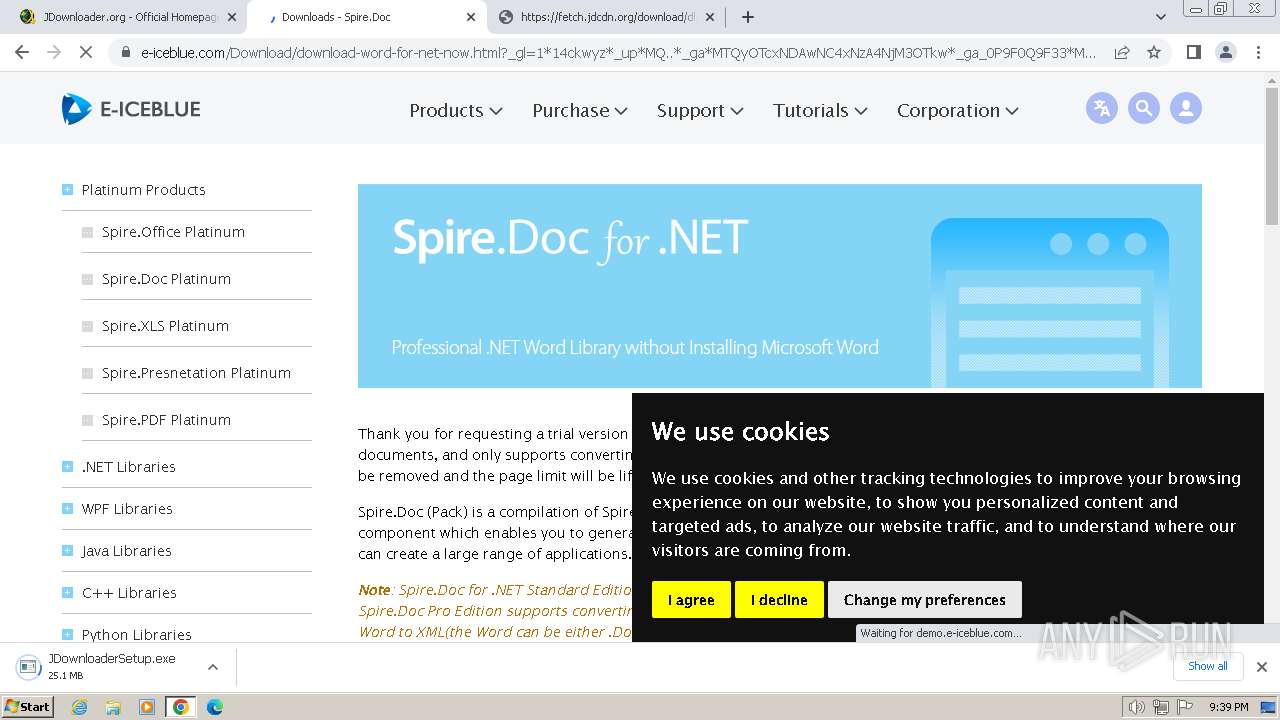The width and height of the screenshot is (1280, 720).
Task: Expand the Java Libraries section
Action: (67, 550)
